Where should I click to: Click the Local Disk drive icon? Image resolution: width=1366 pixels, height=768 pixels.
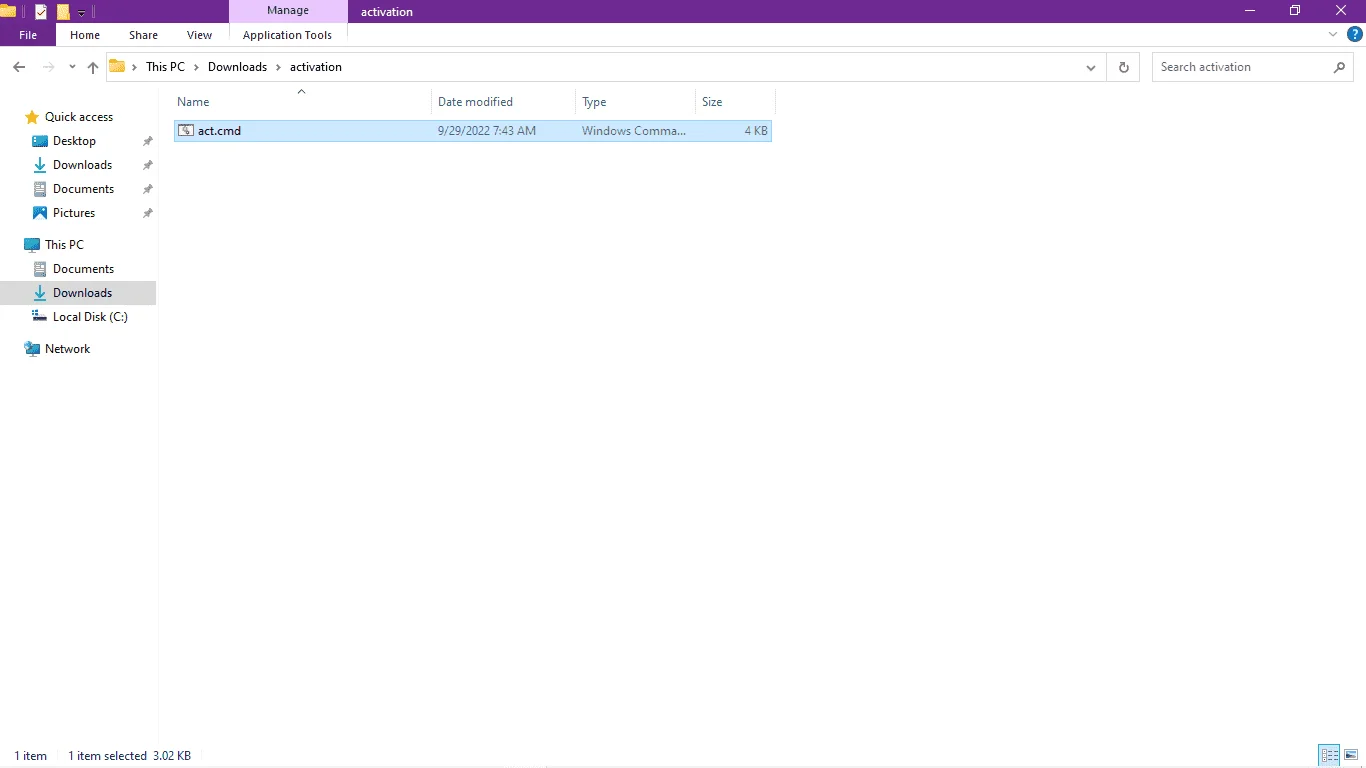(40, 317)
